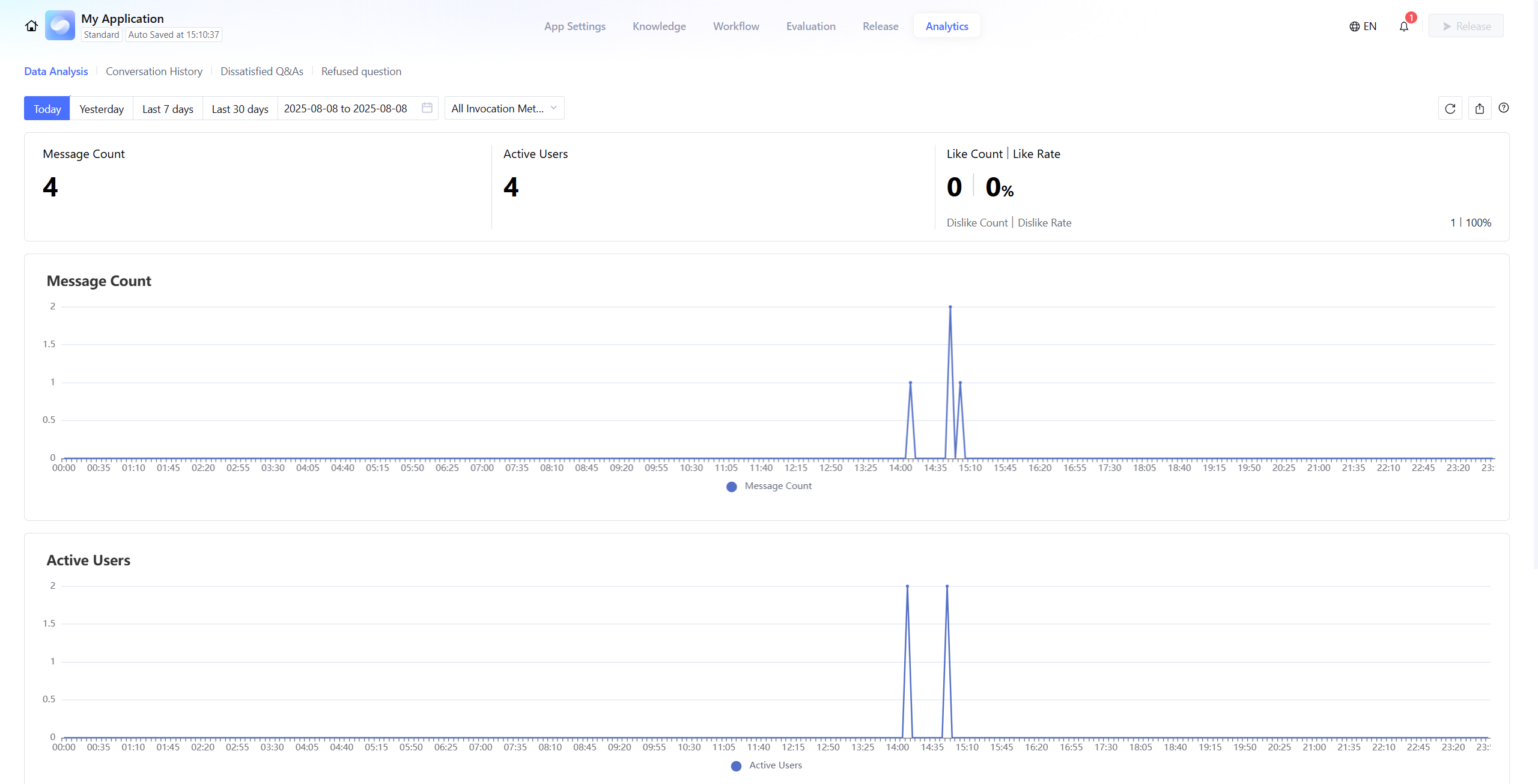Click the export share icon
The image size is (1538, 784).
tap(1480, 109)
